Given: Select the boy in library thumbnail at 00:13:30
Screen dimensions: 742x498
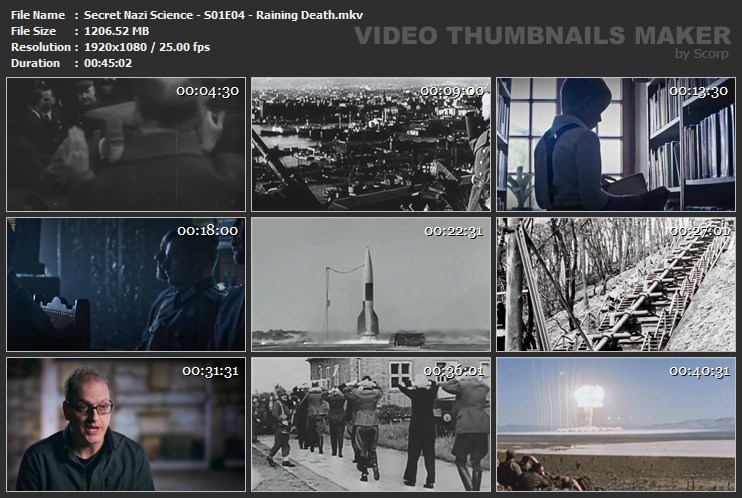Looking at the screenshot, I should 616,144.
